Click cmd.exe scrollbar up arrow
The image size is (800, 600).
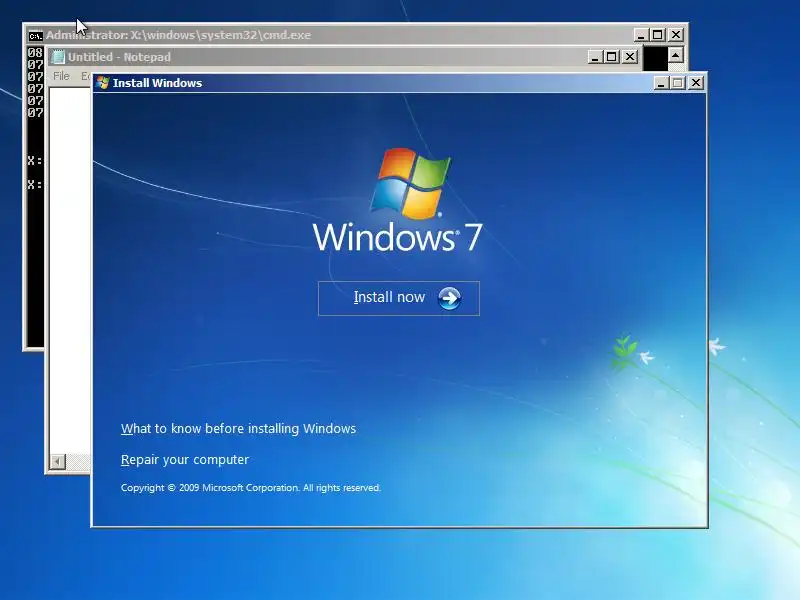click(676, 55)
